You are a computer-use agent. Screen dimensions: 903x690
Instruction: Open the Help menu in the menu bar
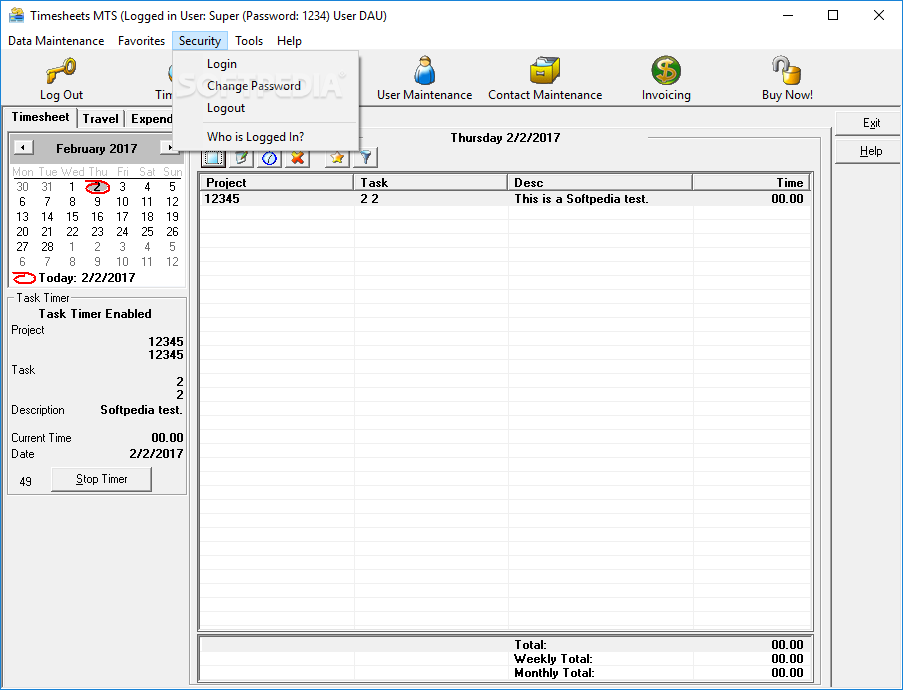point(289,41)
